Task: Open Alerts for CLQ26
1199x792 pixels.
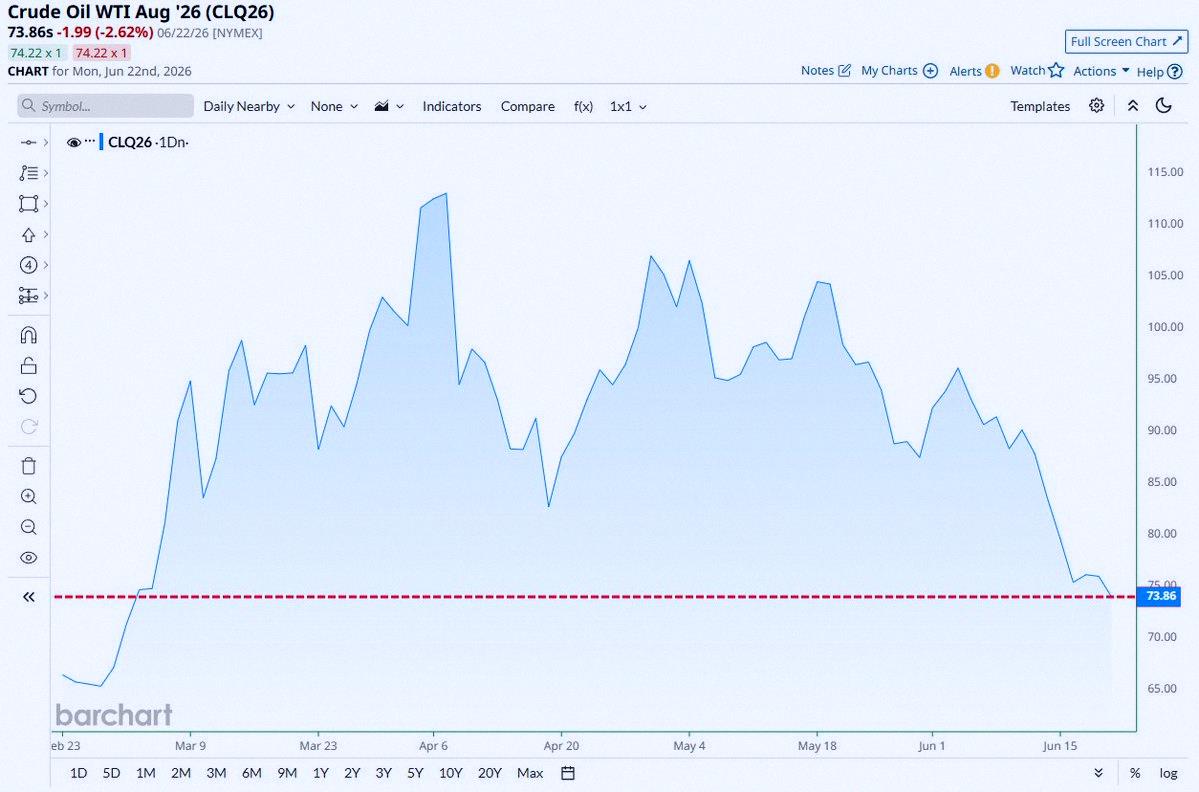Action: (x=974, y=71)
